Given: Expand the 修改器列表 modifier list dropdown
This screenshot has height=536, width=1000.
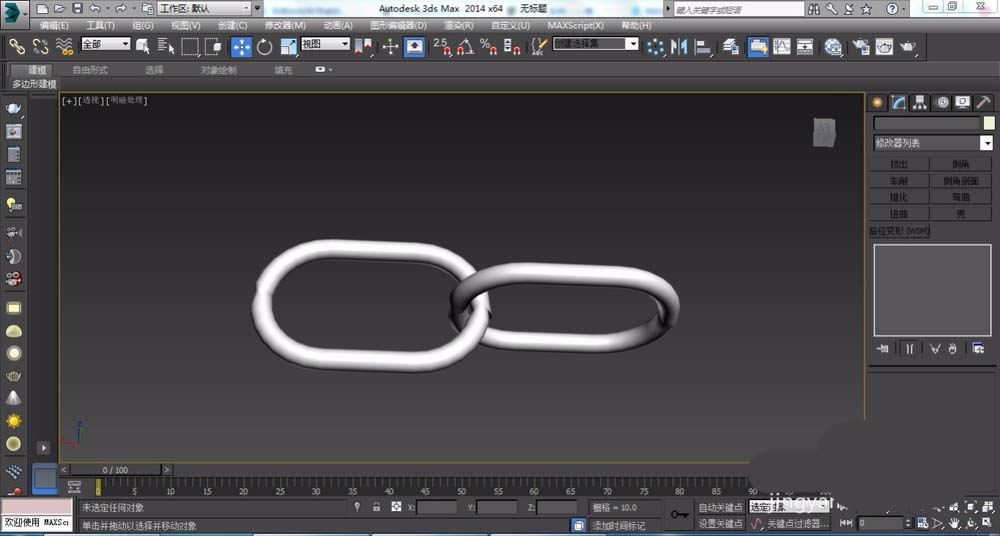Looking at the screenshot, I should (986, 143).
